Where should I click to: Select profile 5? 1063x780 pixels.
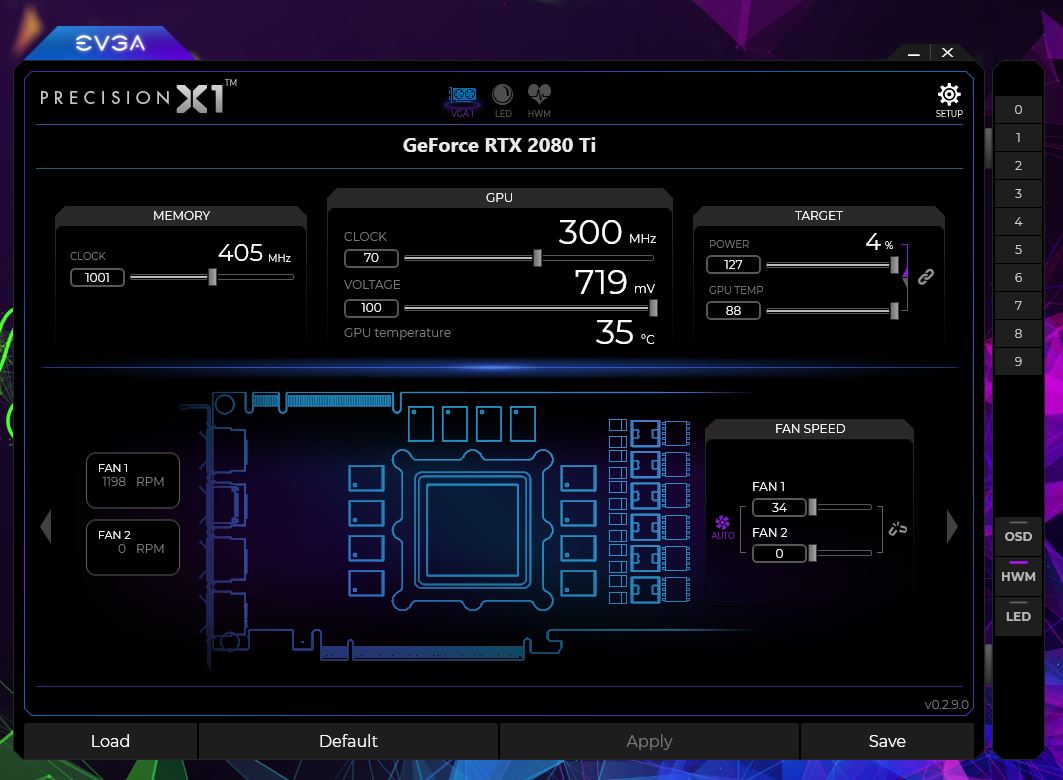pyautogui.click(x=1018, y=249)
